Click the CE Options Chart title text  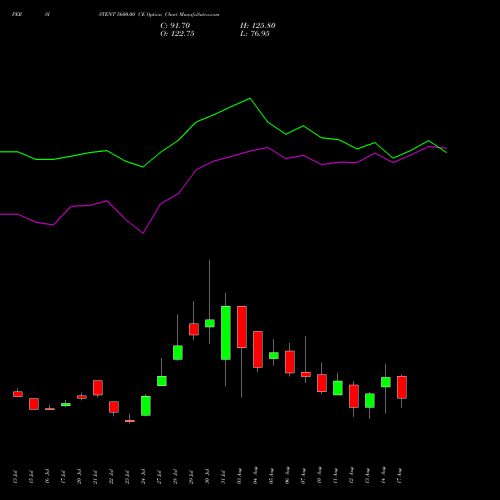pyautogui.click(x=159, y=15)
